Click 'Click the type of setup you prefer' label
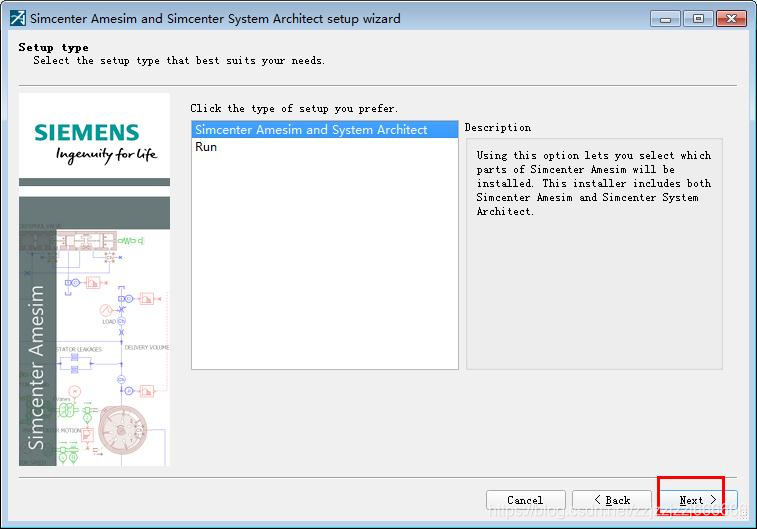 [x=294, y=109]
